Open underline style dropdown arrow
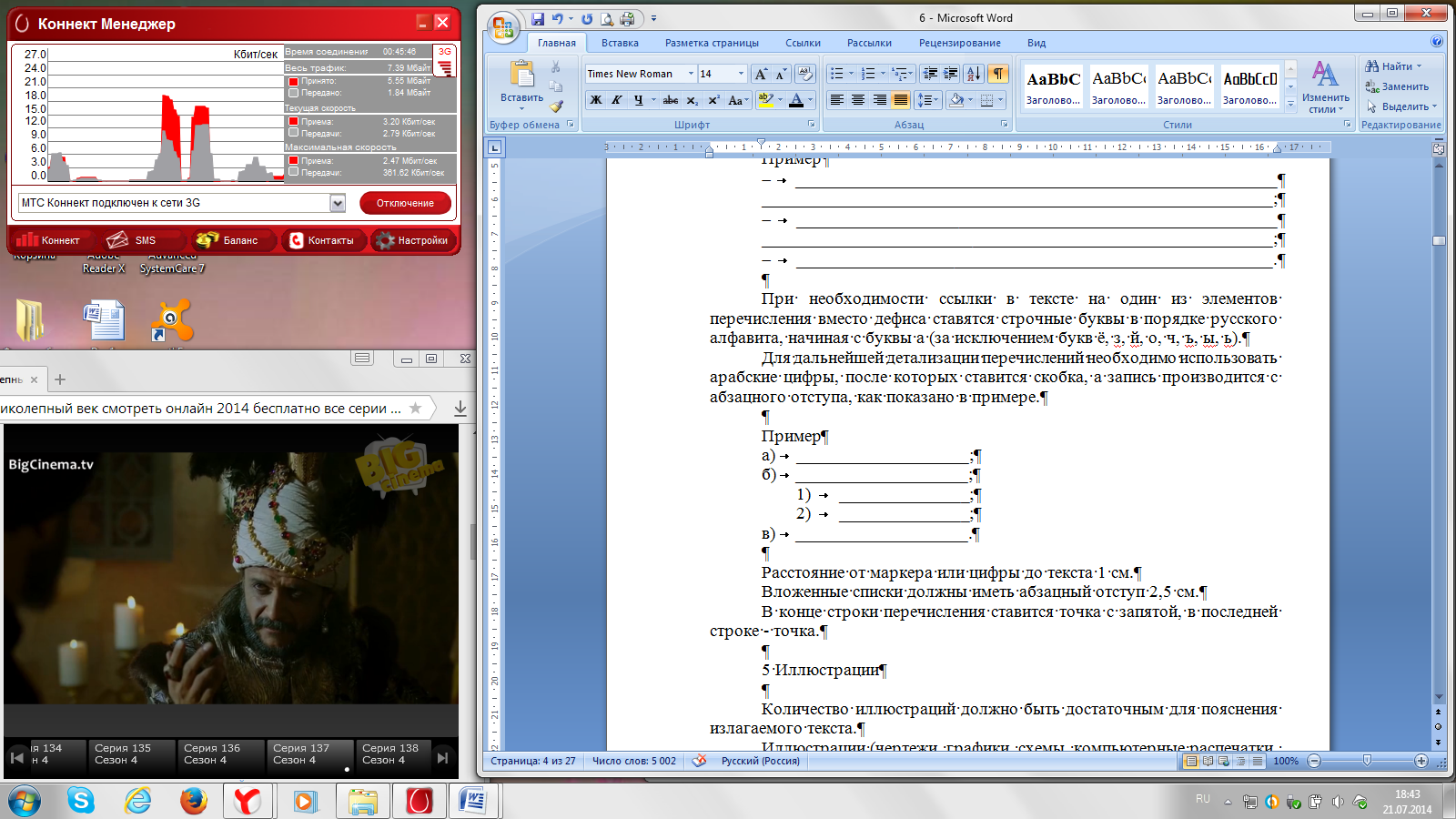The image size is (1456, 819). click(653, 100)
